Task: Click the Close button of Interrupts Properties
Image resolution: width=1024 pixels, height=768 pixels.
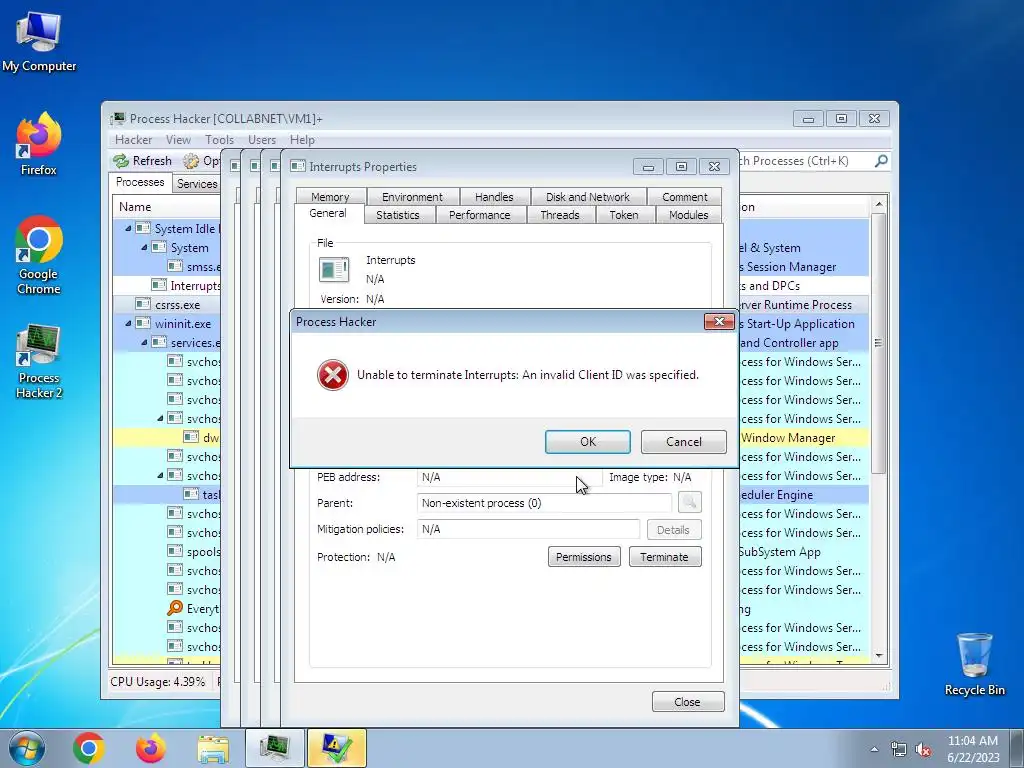Action: pos(688,701)
